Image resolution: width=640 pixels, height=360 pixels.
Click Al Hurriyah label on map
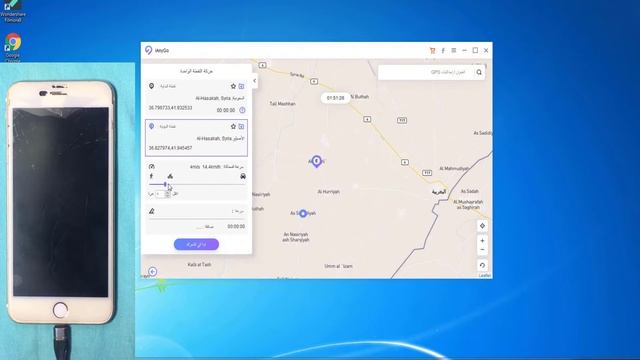point(329,191)
